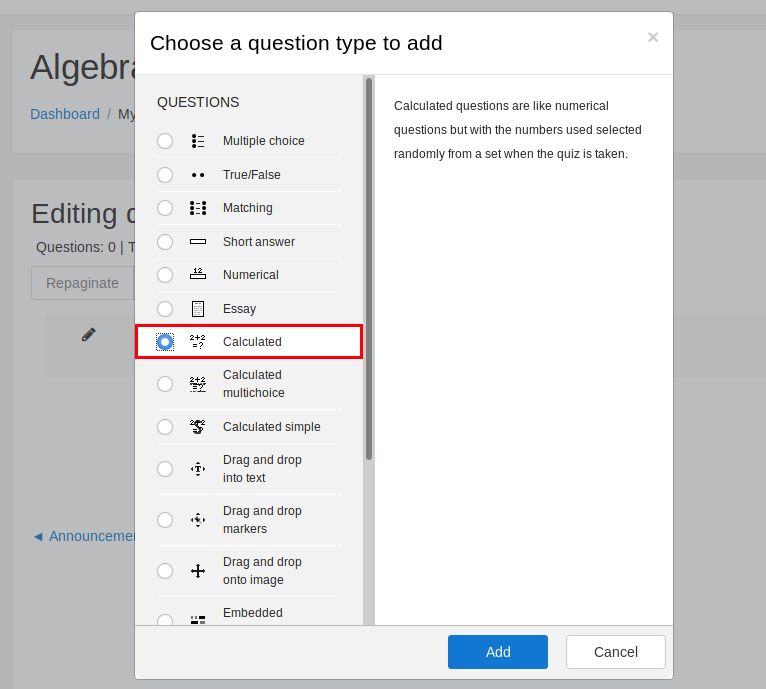Select the Multiple choice radio button
The height and width of the screenshot is (689, 766).
[x=165, y=141]
